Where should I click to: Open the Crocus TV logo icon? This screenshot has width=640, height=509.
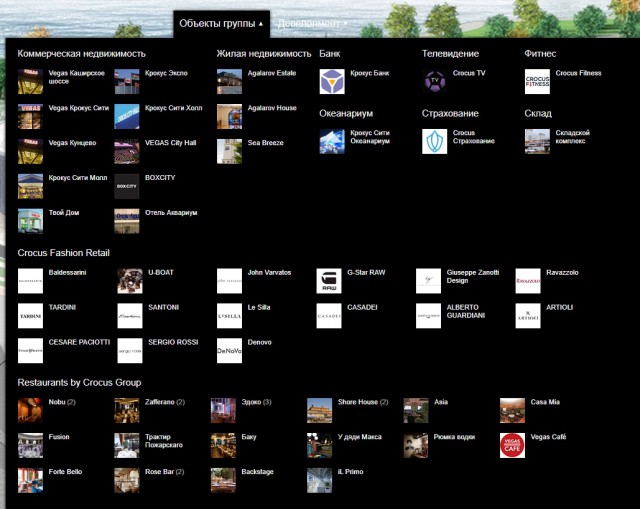pos(435,82)
